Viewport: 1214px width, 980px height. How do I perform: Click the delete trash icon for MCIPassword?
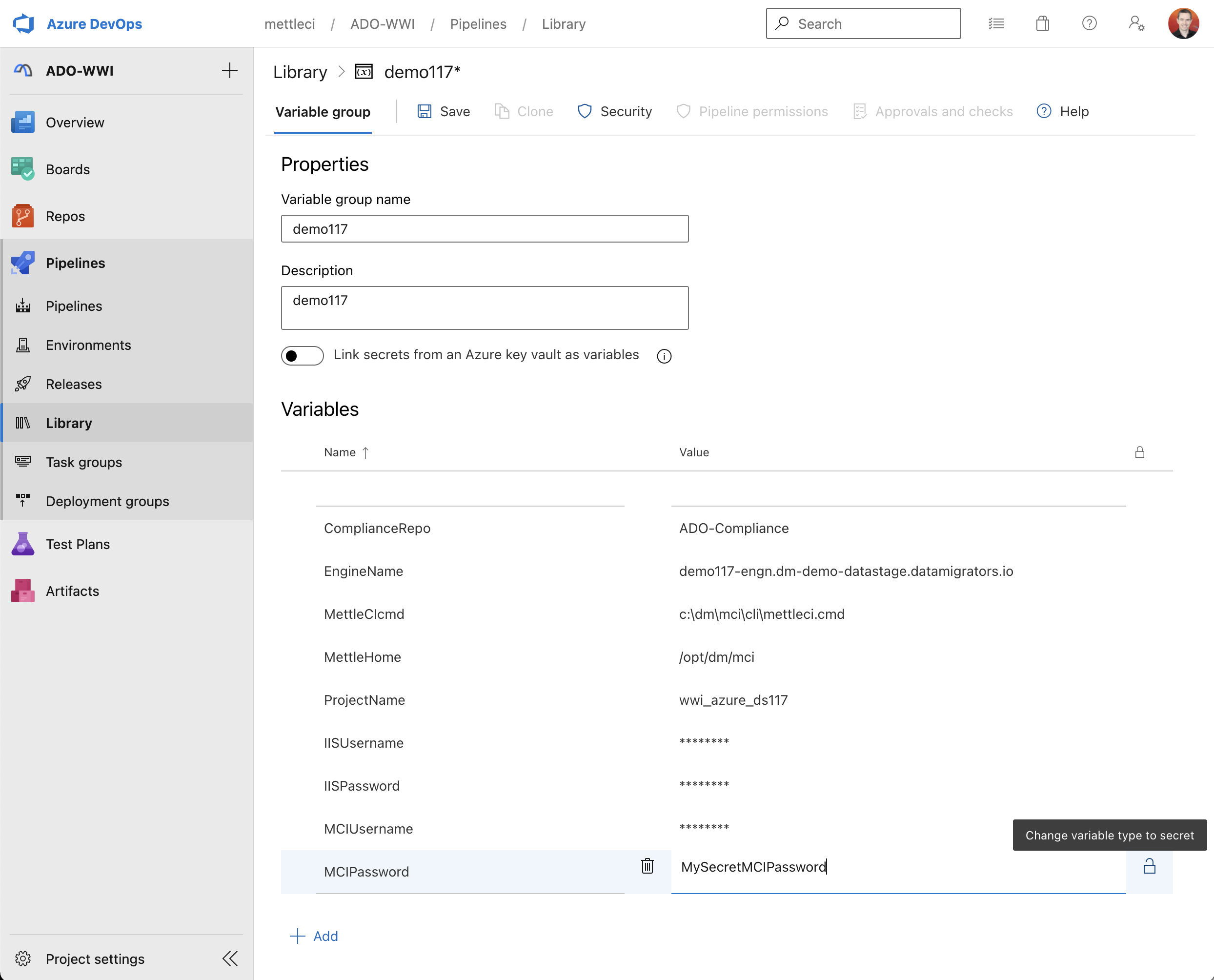[x=647, y=865]
